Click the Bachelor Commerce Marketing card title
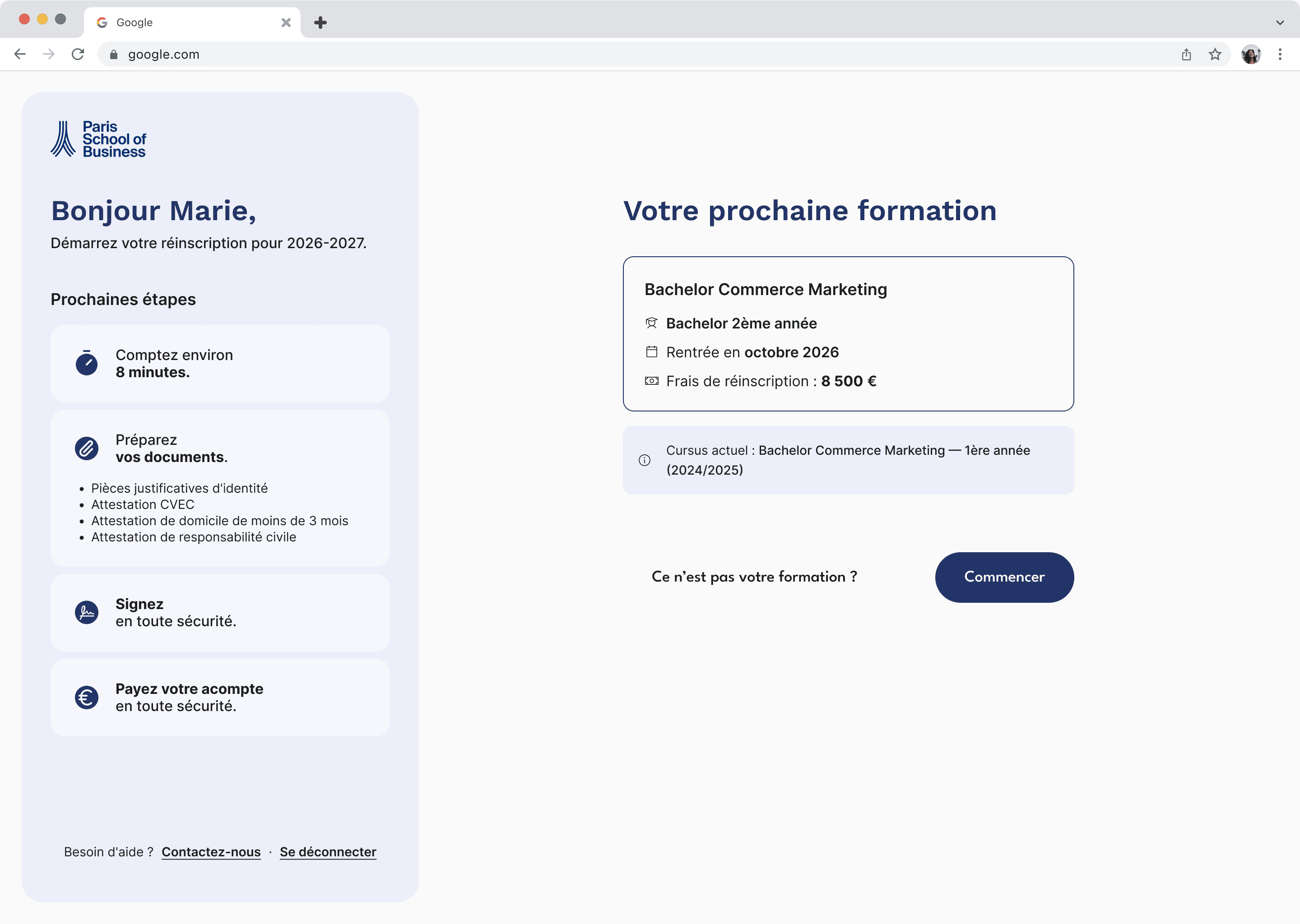The width and height of the screenshot is (1300, 924). coord(766,289)
